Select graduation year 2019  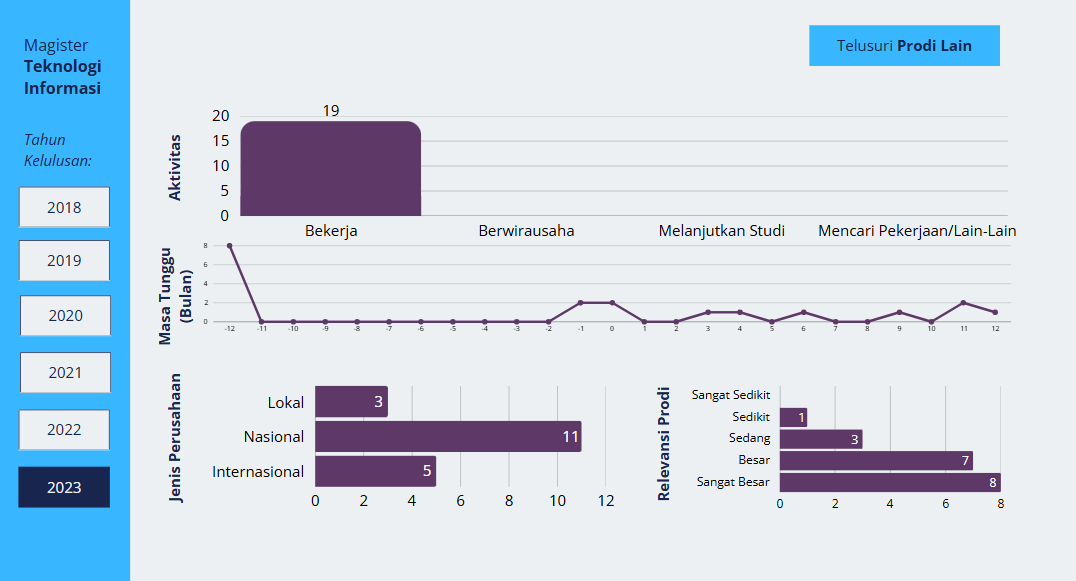tap(64, 260)
